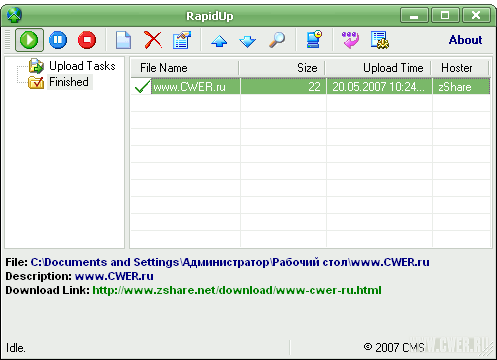
Task: Minimize the RapidUp window
Action: 414,15
